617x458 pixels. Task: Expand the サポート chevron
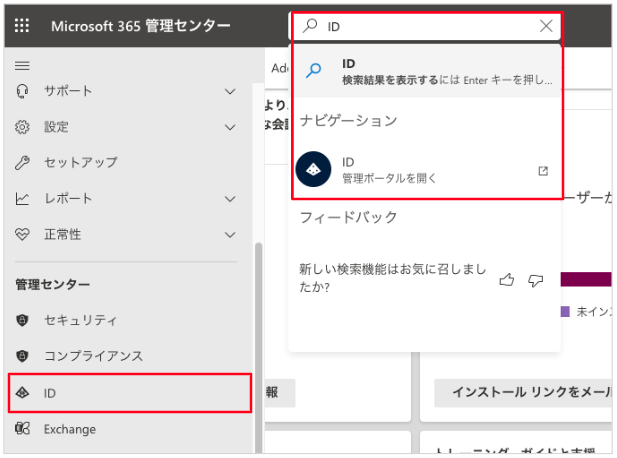[x=230, y=92]
